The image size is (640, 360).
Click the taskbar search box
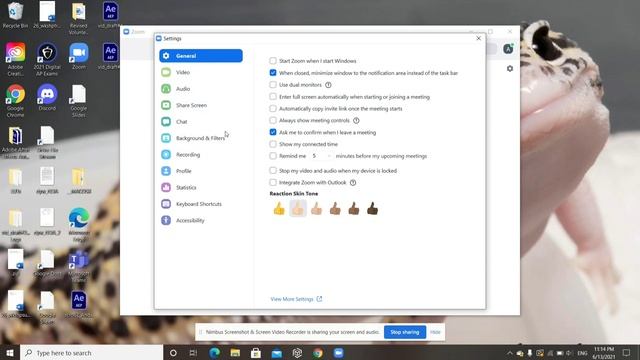91,353
